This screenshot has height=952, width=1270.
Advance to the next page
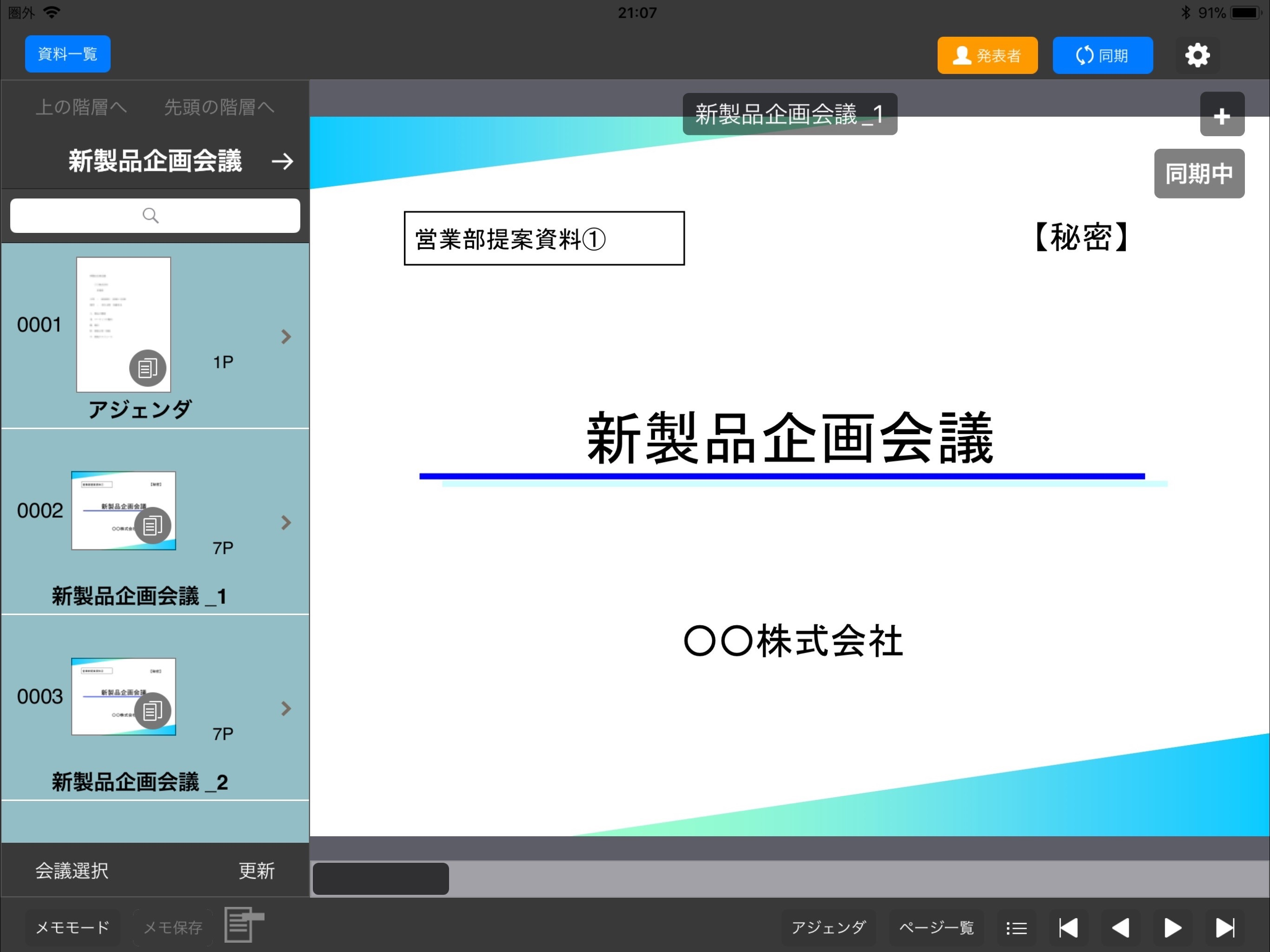[1172, 927]
